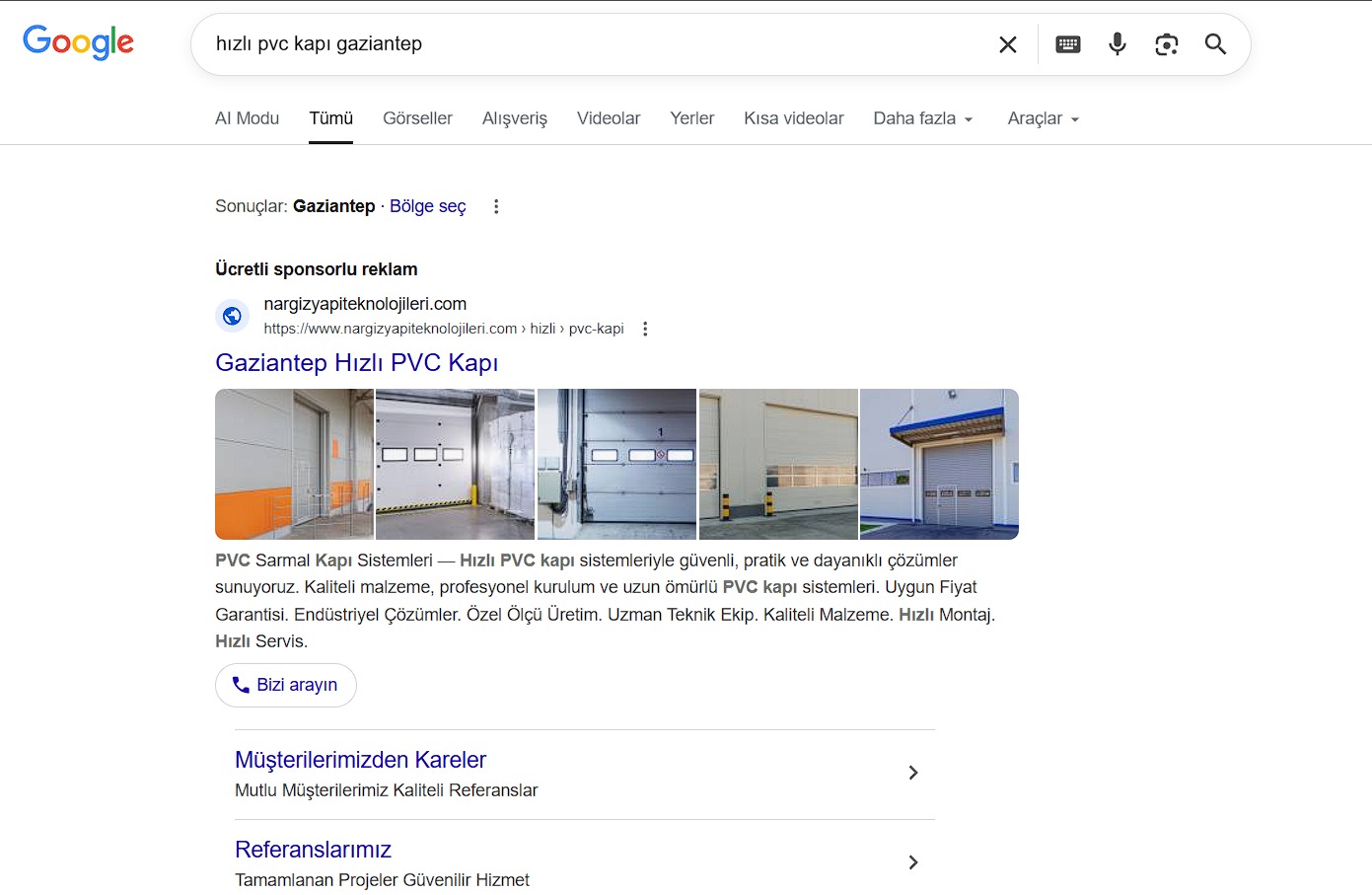Expand the Daha fazla dropdown
1372x895 pixels.
[x=923, y=118]
